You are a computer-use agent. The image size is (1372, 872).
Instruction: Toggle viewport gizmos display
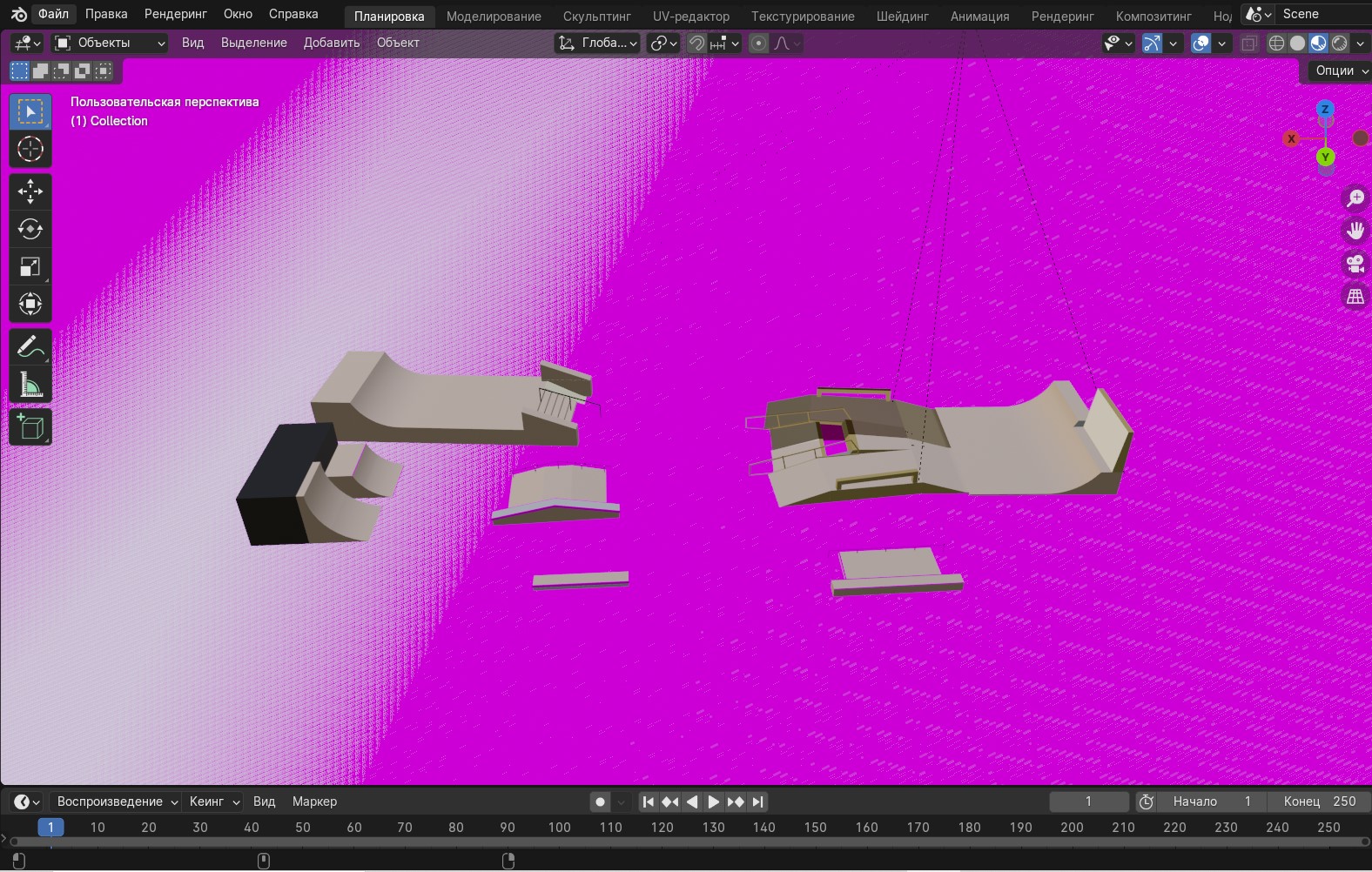click(1152, 43)
